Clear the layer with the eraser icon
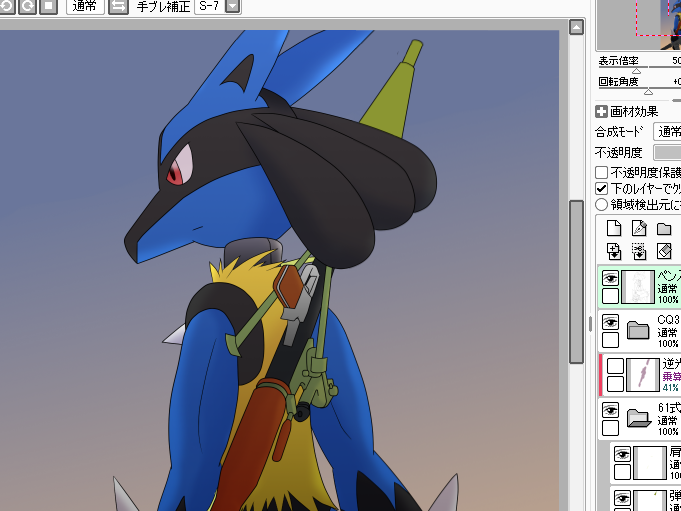The image size is (681, 511). click(x=664, y=251)
